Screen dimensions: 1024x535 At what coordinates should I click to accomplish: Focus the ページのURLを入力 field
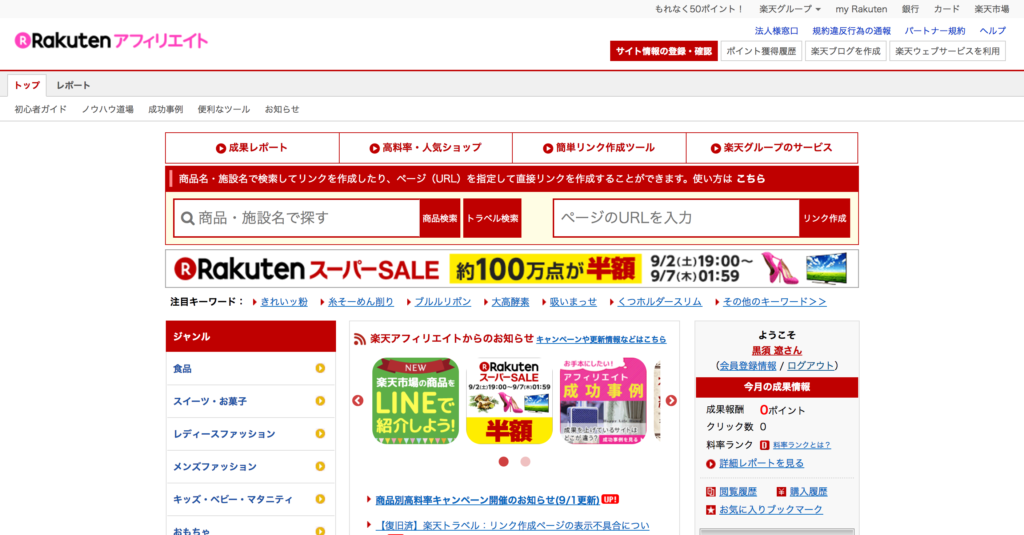(676, 218)
